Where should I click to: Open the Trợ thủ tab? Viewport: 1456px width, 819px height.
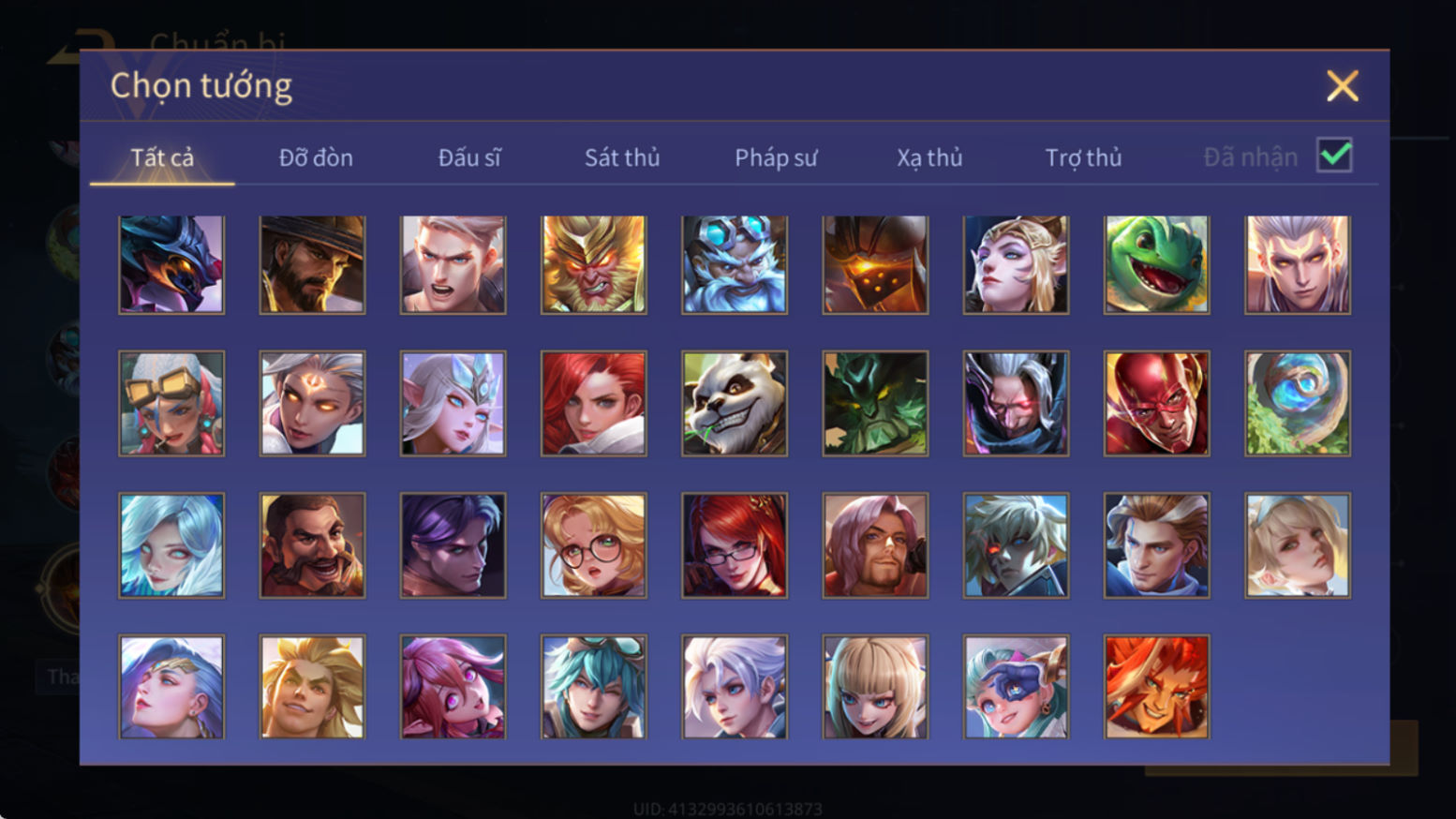[1083, 157]
